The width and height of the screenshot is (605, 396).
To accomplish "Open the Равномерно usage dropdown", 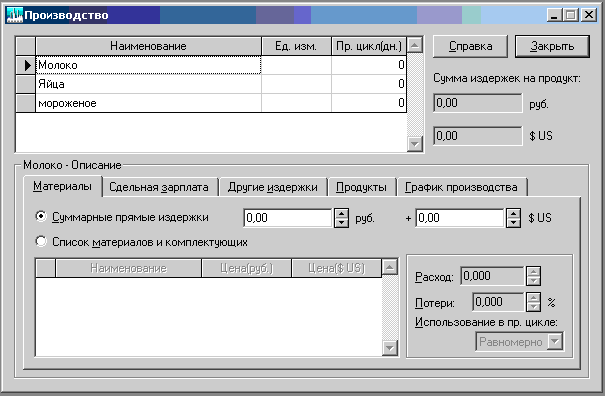I will pos(555,342).
